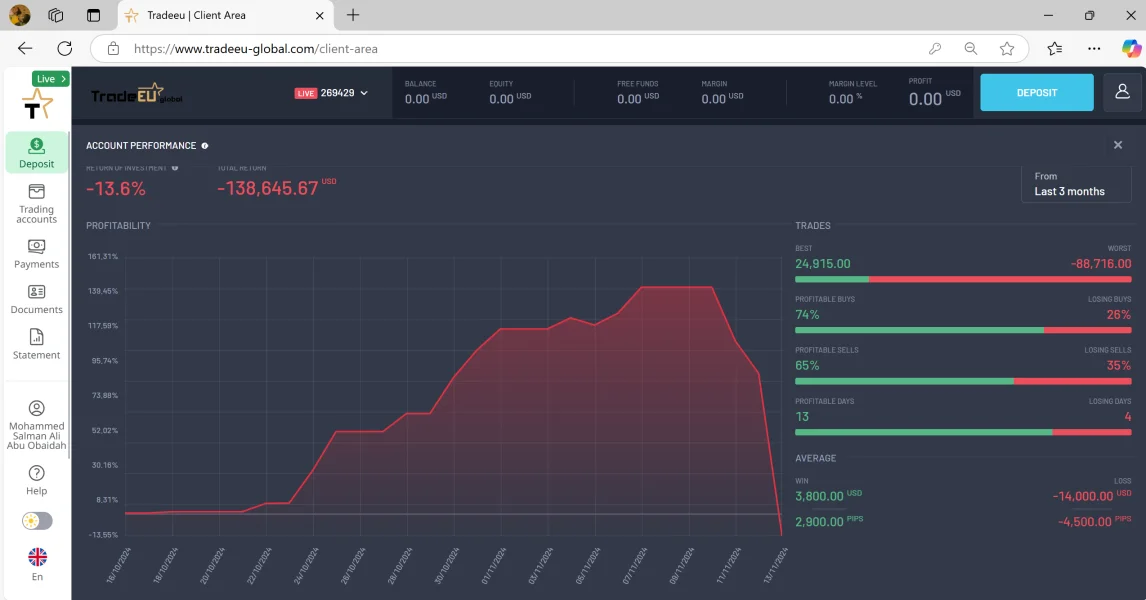Refresh the page with the reload button

(x=65, y=48)
